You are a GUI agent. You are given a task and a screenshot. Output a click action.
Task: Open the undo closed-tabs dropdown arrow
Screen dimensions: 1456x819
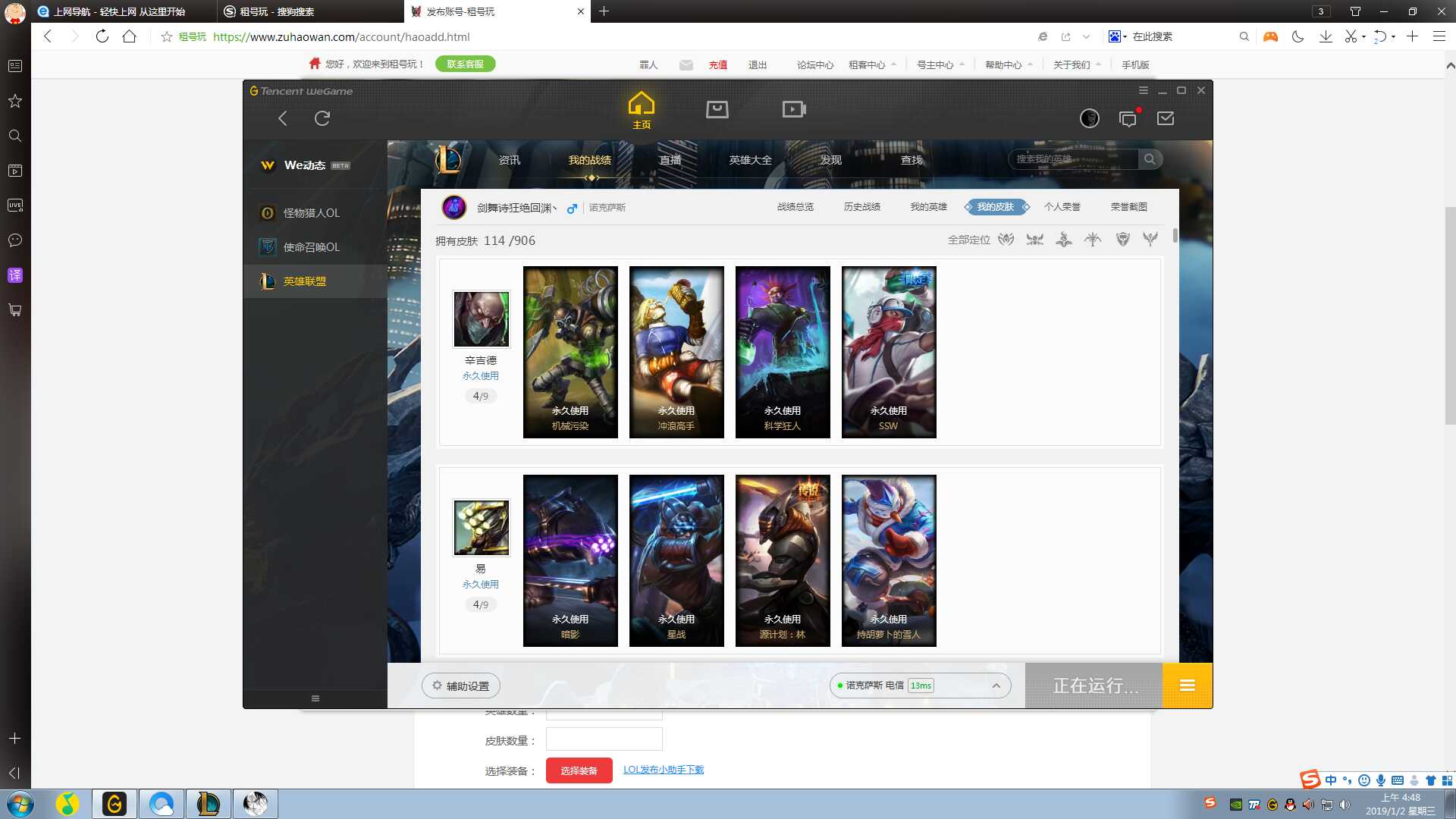(1393, 36)
